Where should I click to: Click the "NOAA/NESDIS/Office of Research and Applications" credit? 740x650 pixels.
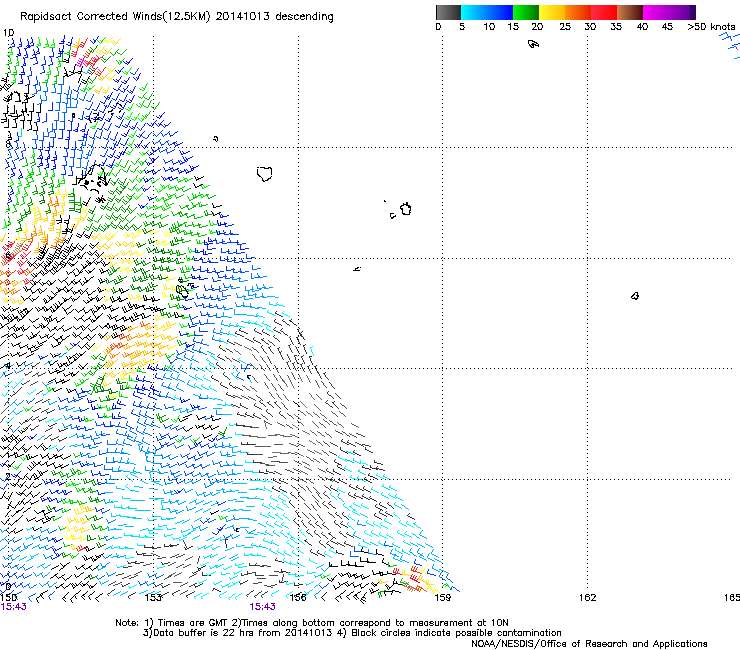[x=589, y=644]
